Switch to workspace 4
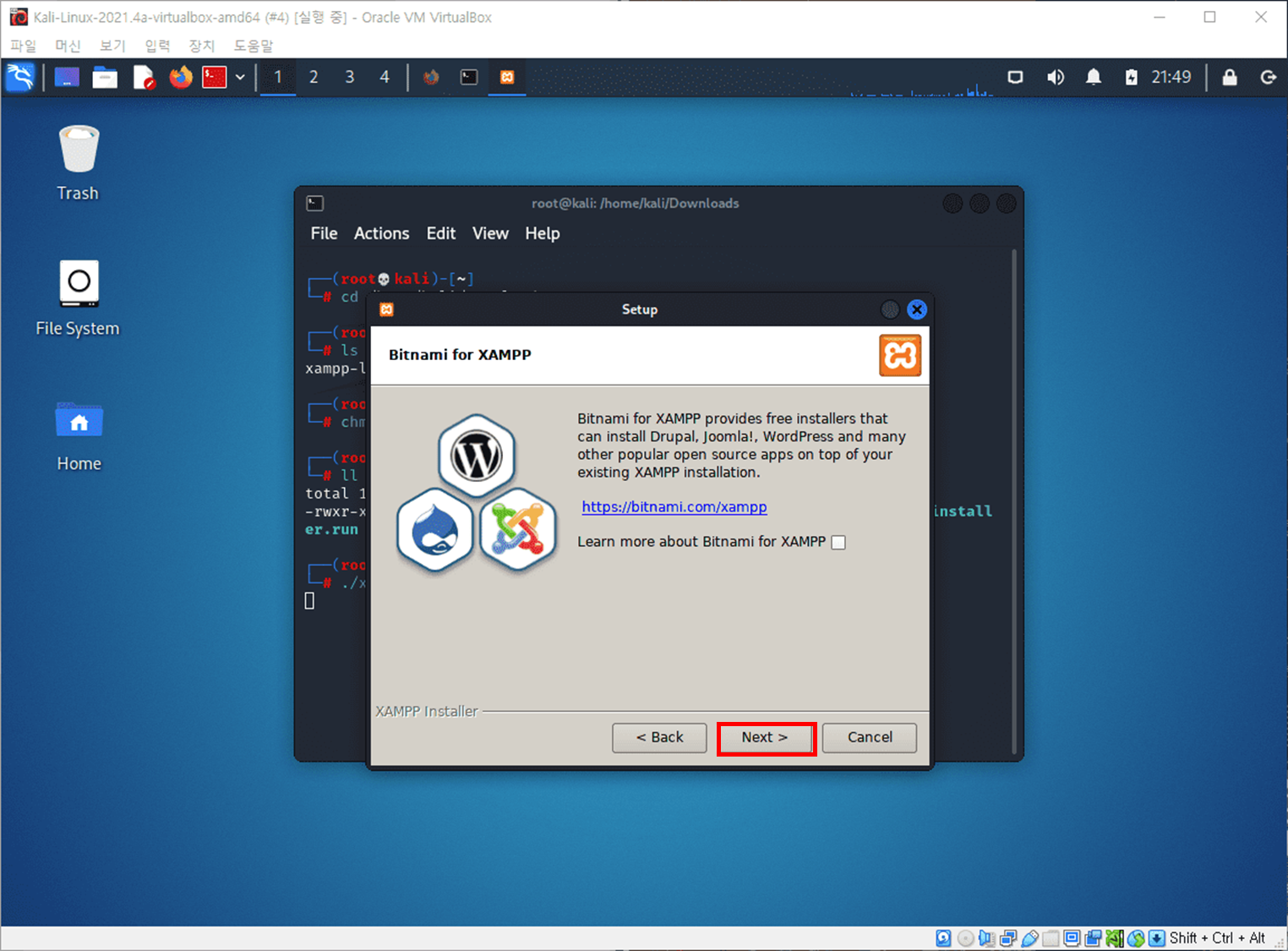Image resolution: width=1288 pixels, height=951 pixels. [384, 77]
